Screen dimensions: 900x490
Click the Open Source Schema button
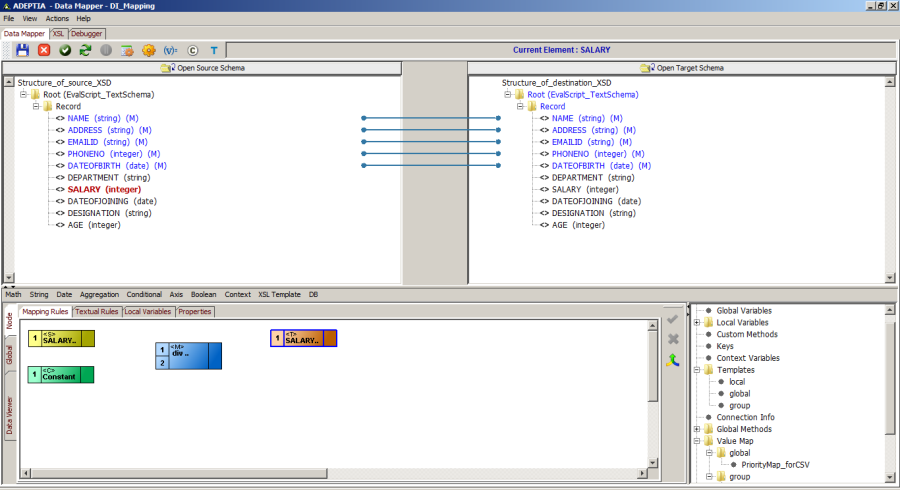coord(203,68)
